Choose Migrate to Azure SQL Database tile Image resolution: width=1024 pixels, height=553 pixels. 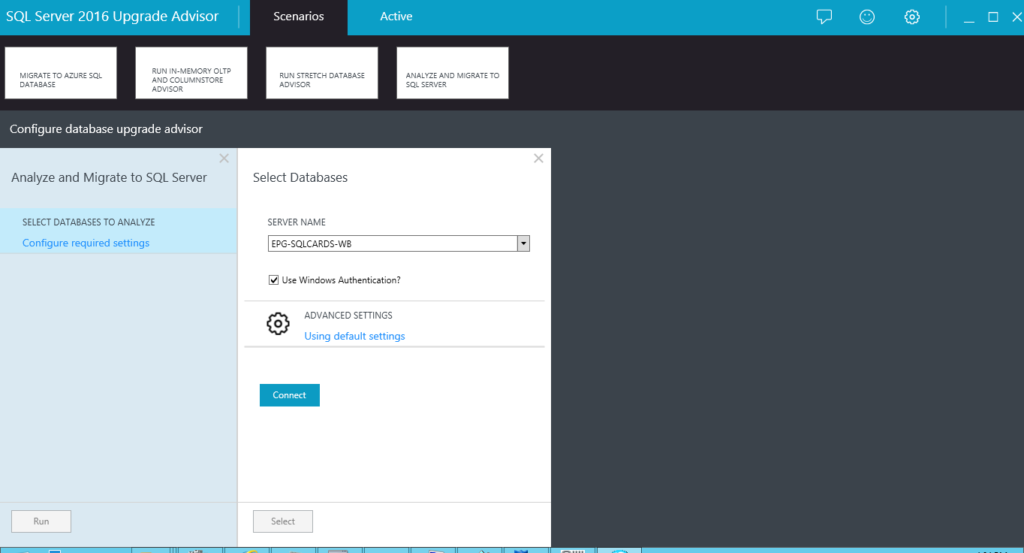point(61,73)
